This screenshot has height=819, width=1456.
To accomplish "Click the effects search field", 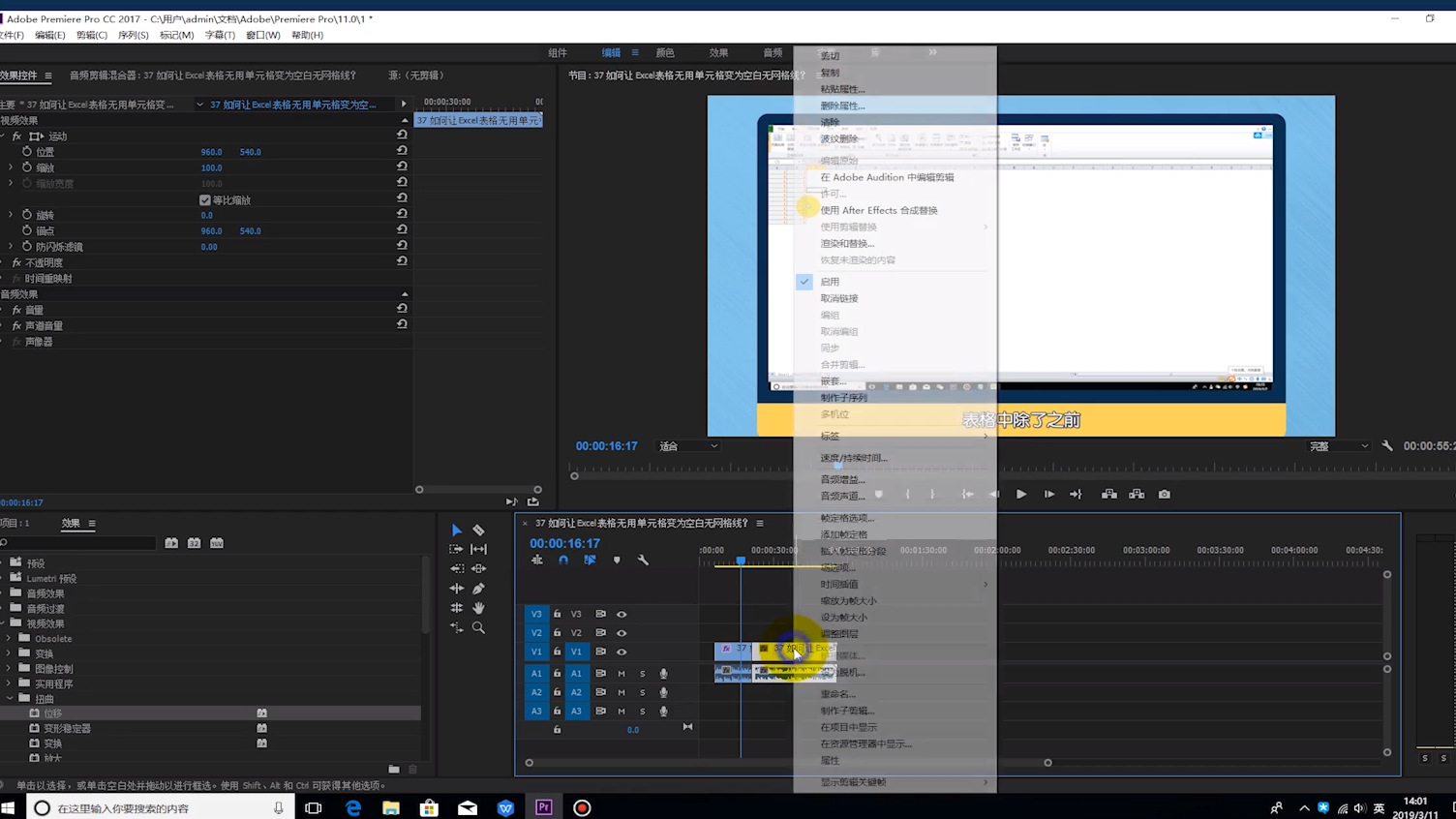I will (80, 543).
